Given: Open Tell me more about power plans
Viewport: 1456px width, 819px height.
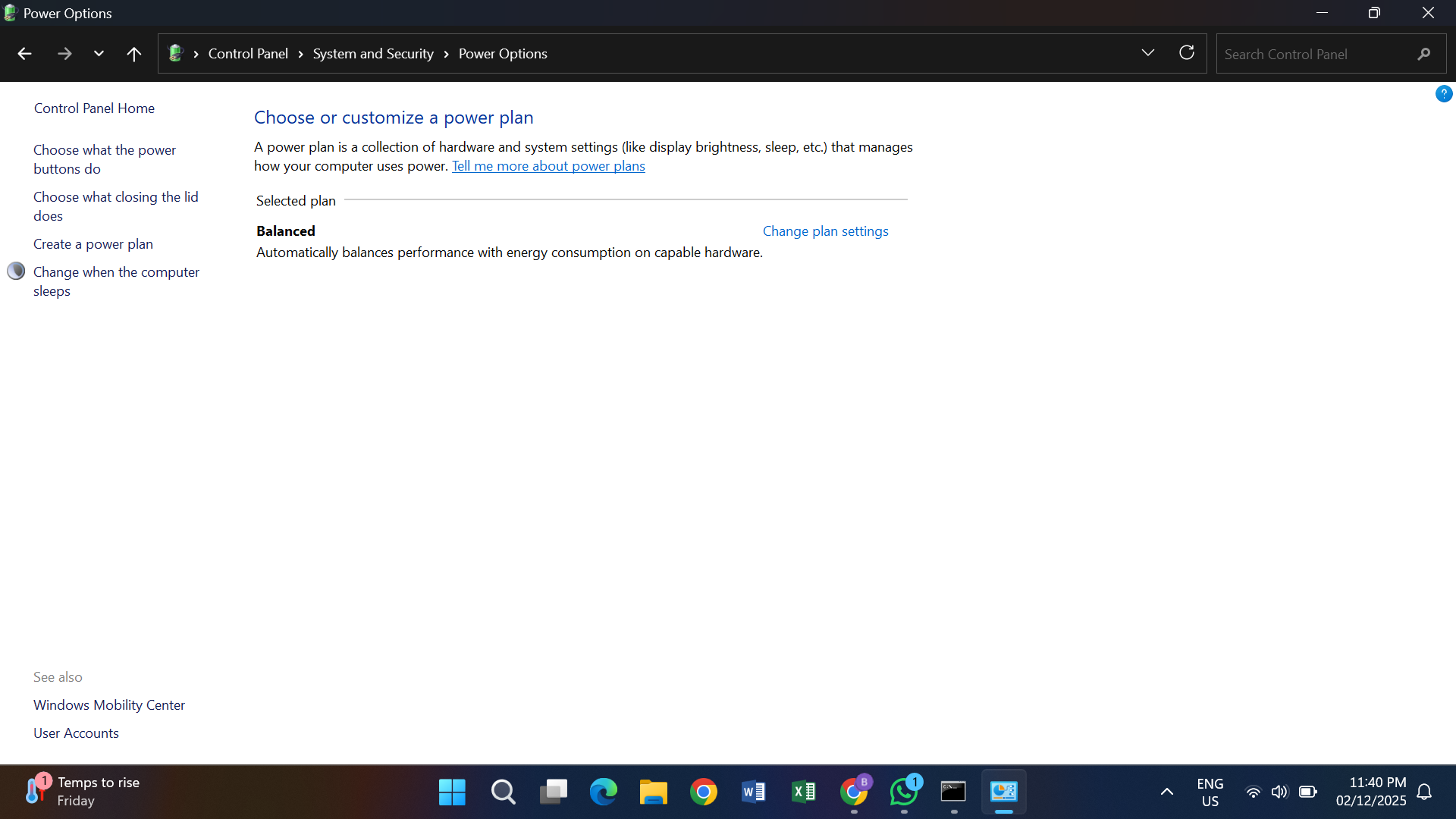Looking at the screenshot, I should coord(548,166).
